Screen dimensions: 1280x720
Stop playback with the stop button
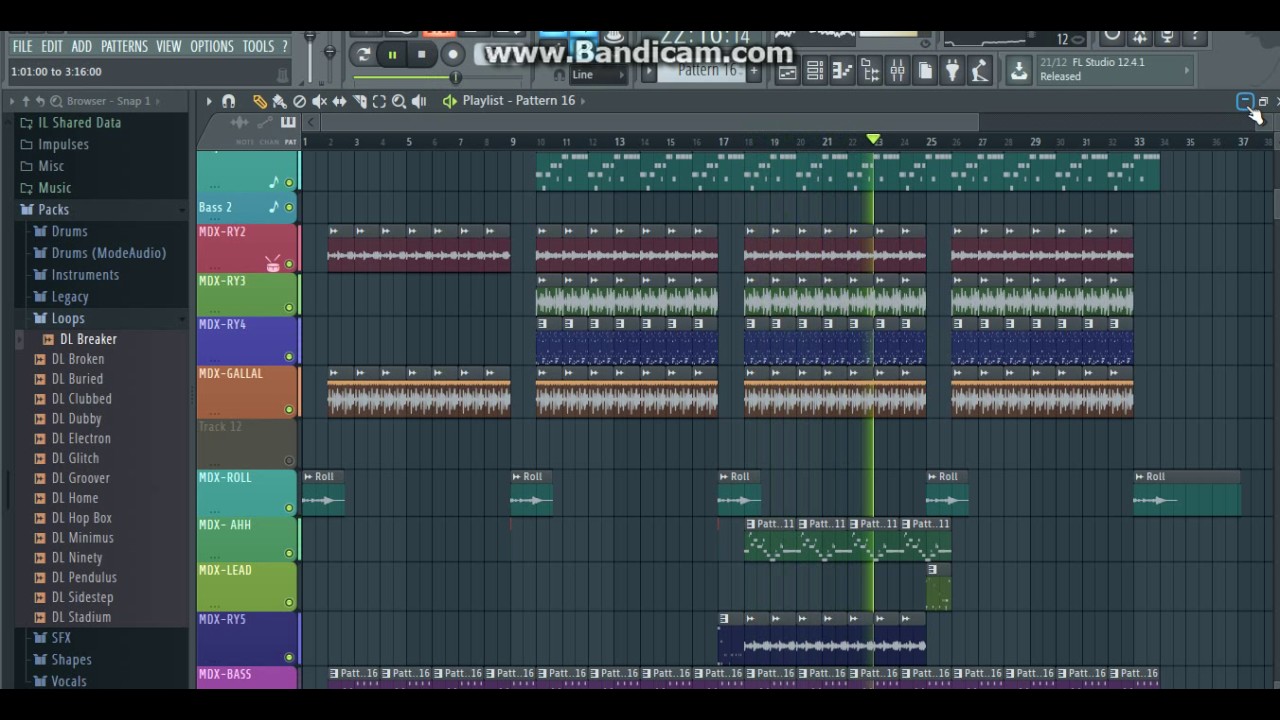(422, 55)
